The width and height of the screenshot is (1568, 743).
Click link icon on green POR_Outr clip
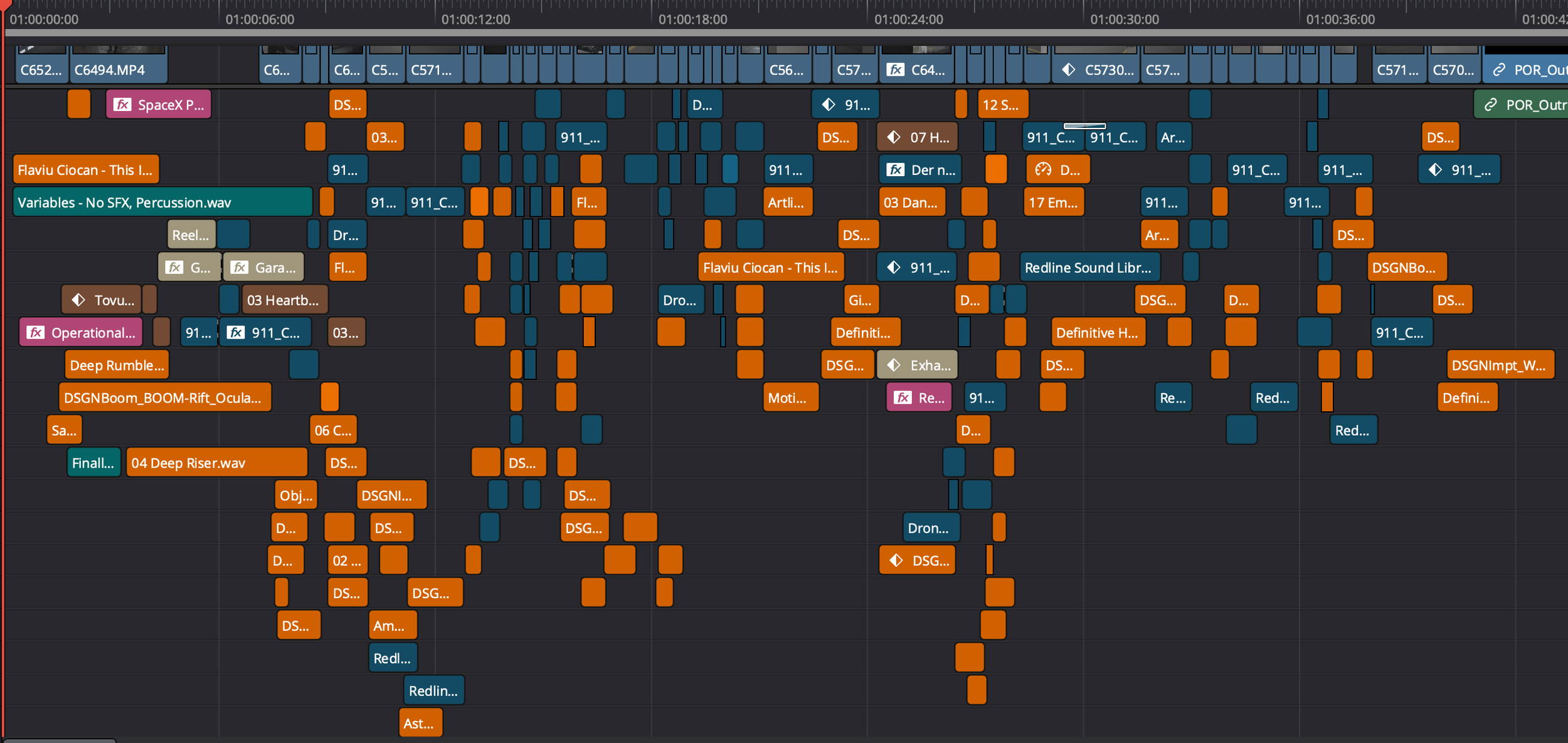(x=1490, y=105)
